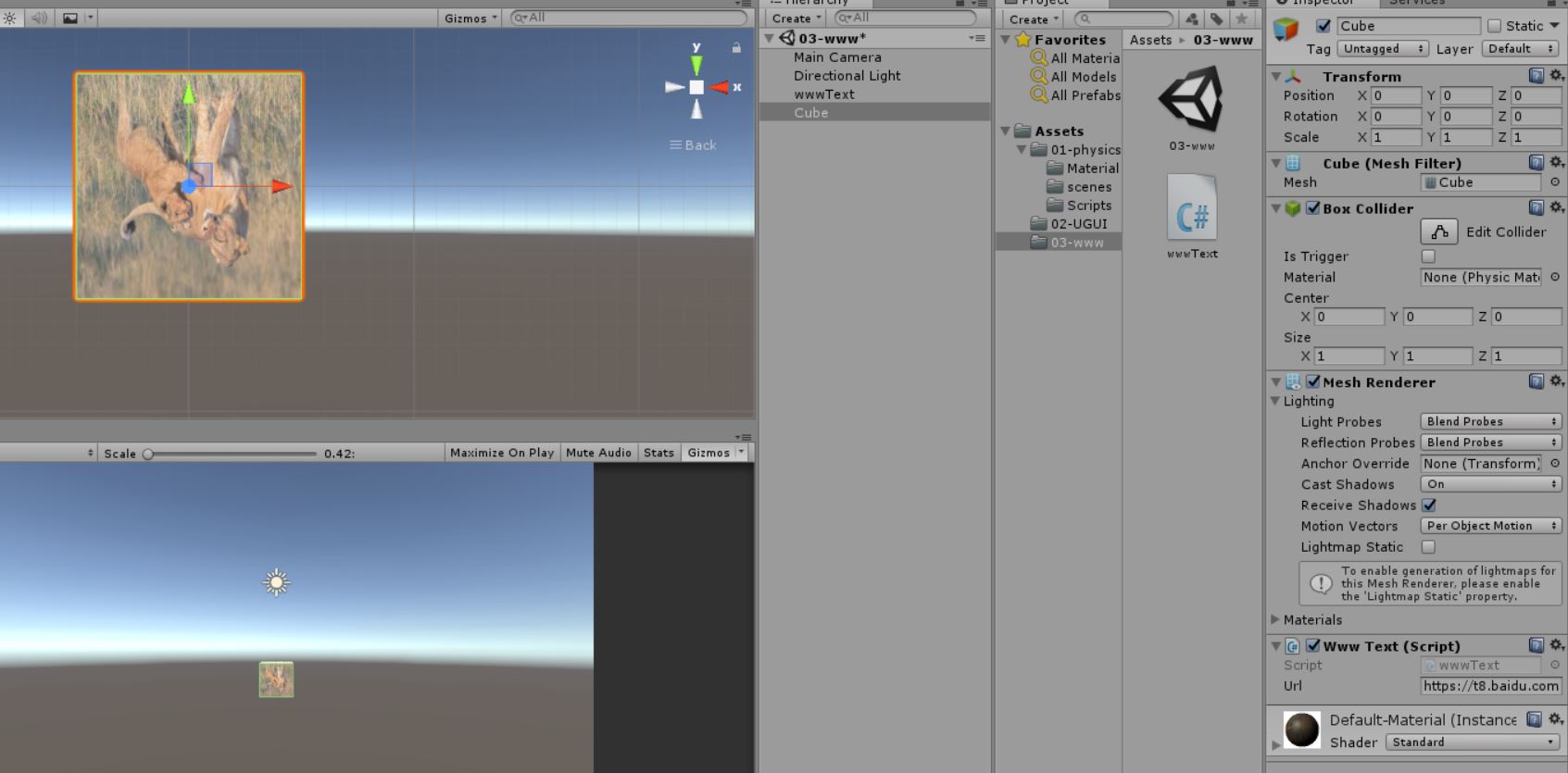This screenshot has width=1568, height=773.
Task: Select the lion-textured cube in Scene view
Action: click(189, 186)
